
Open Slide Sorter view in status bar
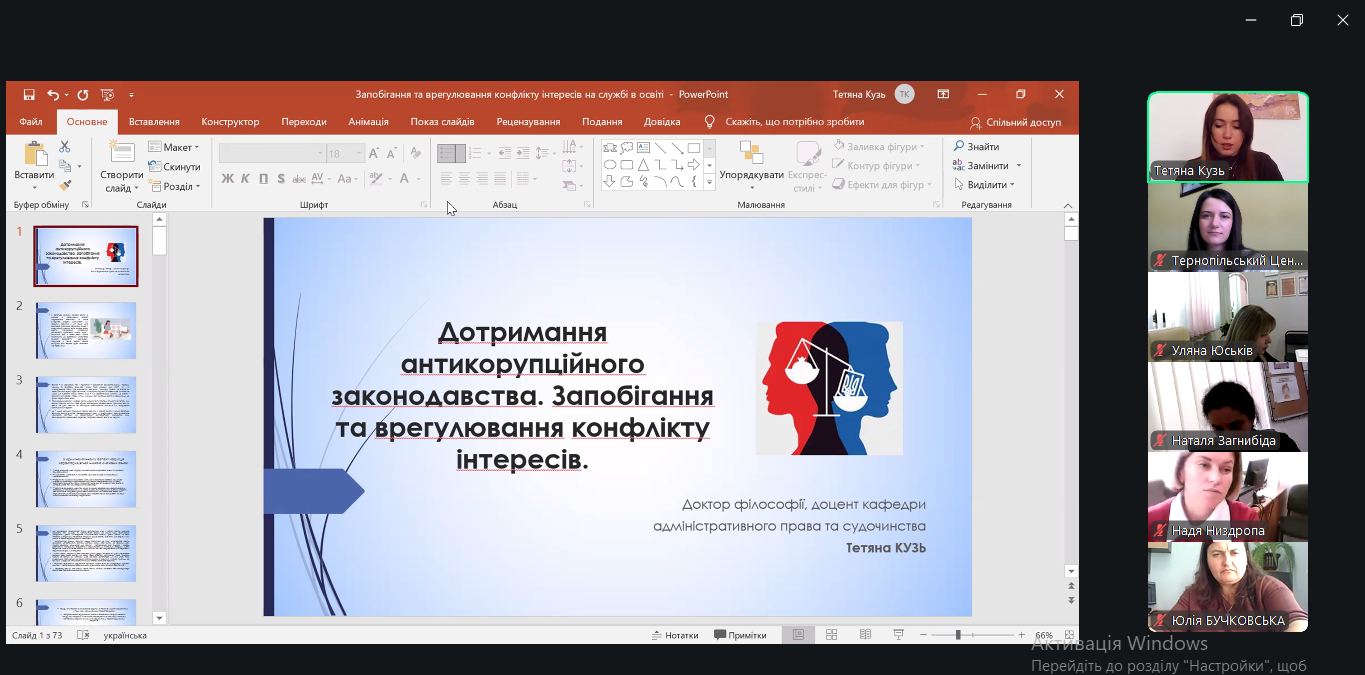pyautogui.click(x=831, y=635)
